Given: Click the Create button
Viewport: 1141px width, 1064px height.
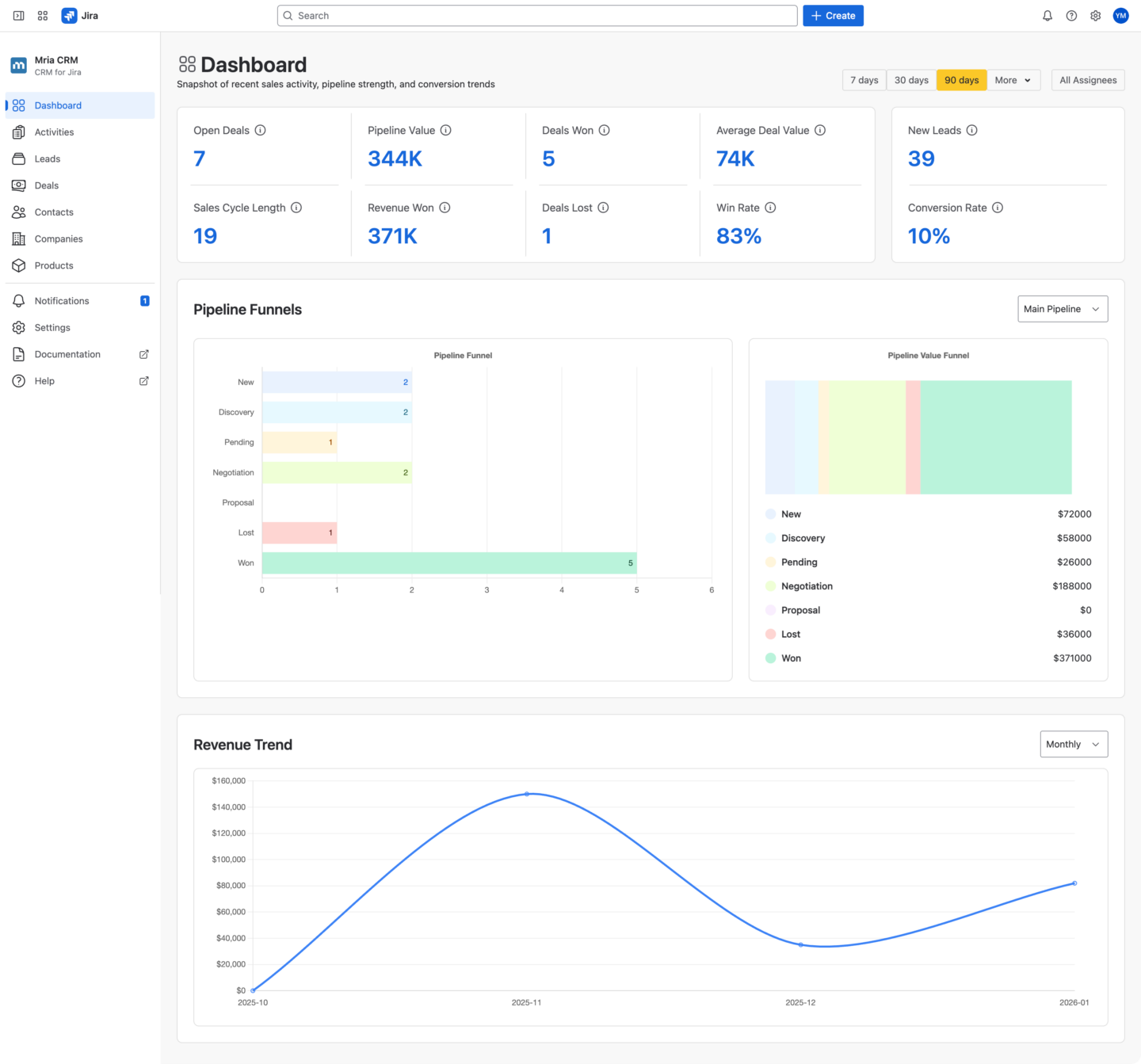Looking at the screenshot, I should point(833,15).
